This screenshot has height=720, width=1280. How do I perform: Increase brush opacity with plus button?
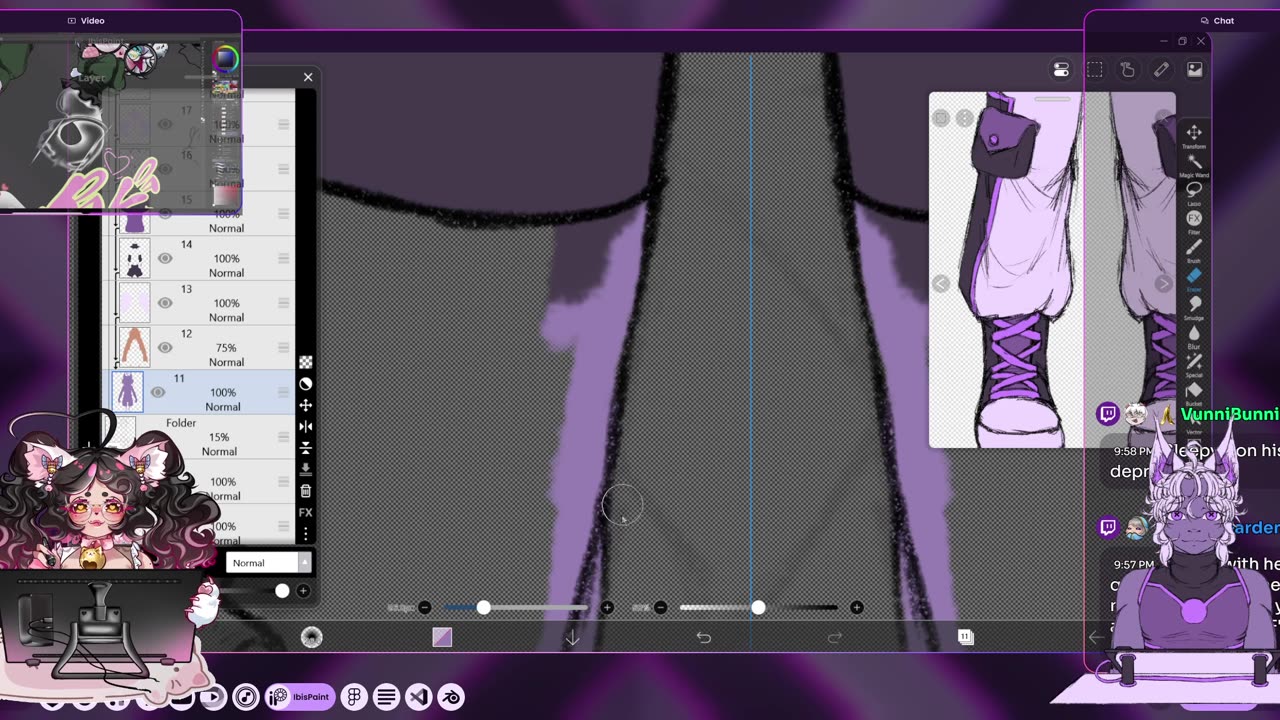(x=857, y=607)
